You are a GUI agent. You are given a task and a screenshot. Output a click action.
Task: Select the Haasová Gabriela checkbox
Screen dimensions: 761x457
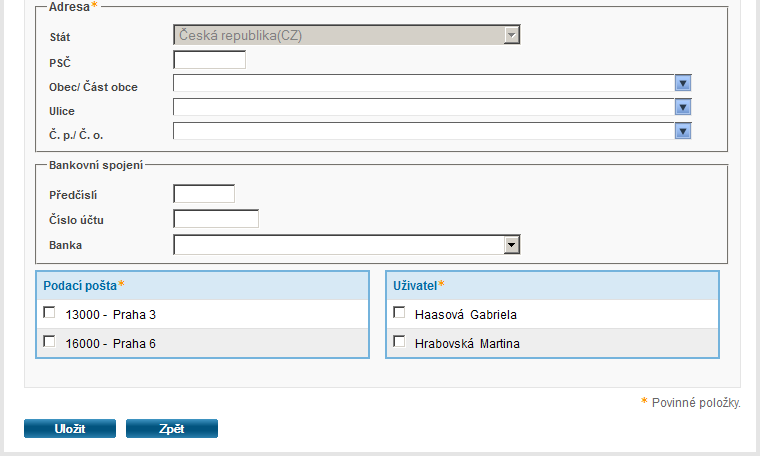400,313
